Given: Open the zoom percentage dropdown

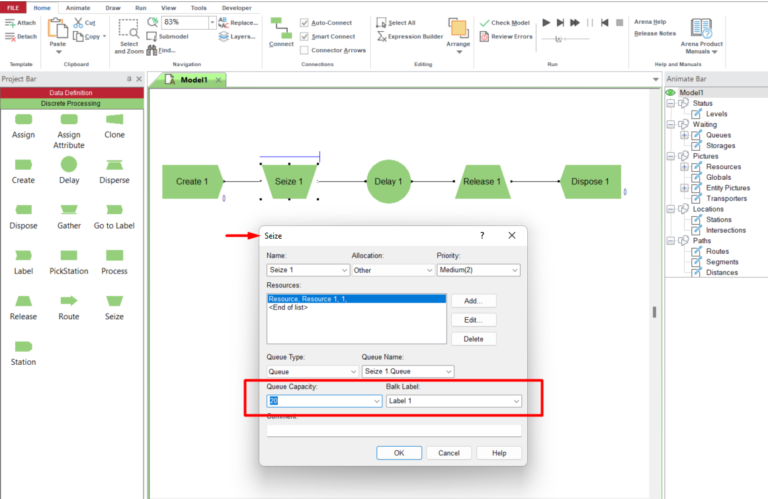Looking at the screenshot, I should click(x=212, y=23).
